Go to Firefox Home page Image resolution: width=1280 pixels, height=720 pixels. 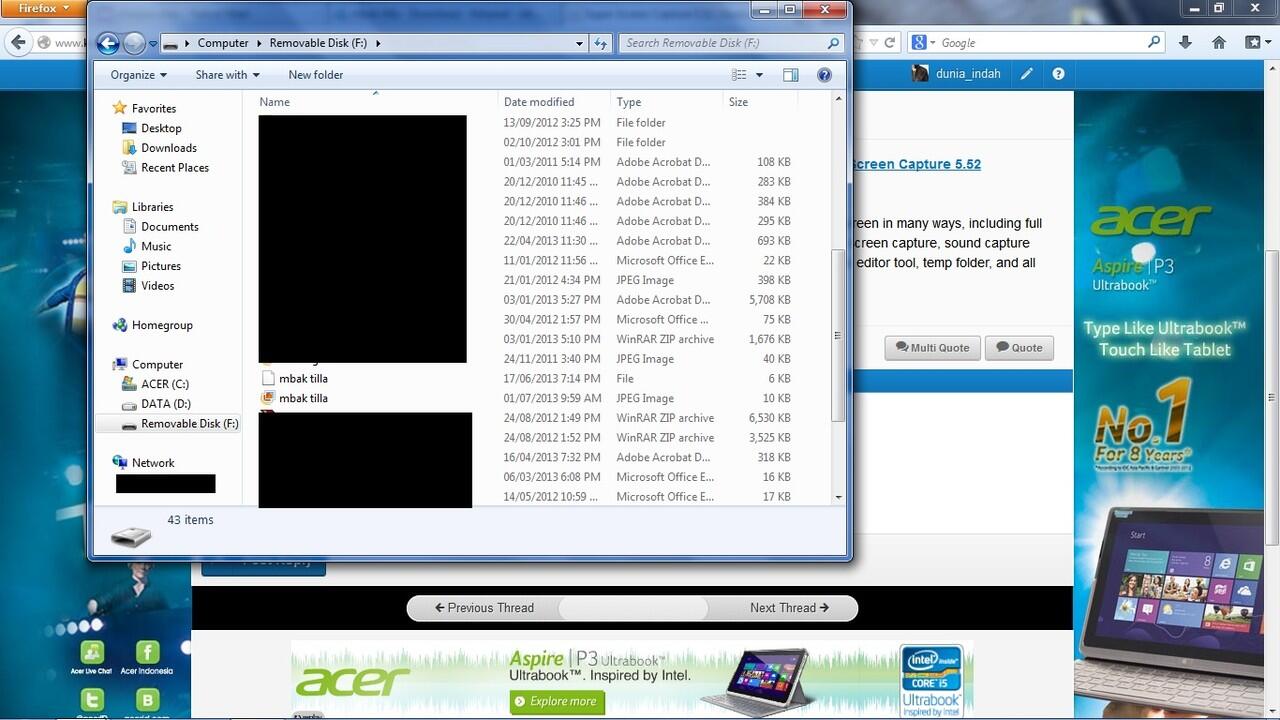tap(1219, 43)
